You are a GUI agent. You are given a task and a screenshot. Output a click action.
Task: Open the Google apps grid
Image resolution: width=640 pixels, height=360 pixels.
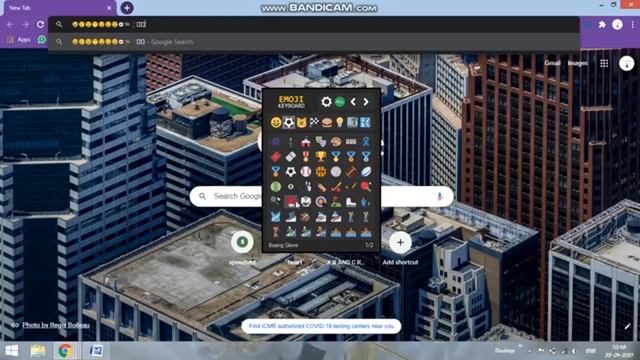click(604, 63)
